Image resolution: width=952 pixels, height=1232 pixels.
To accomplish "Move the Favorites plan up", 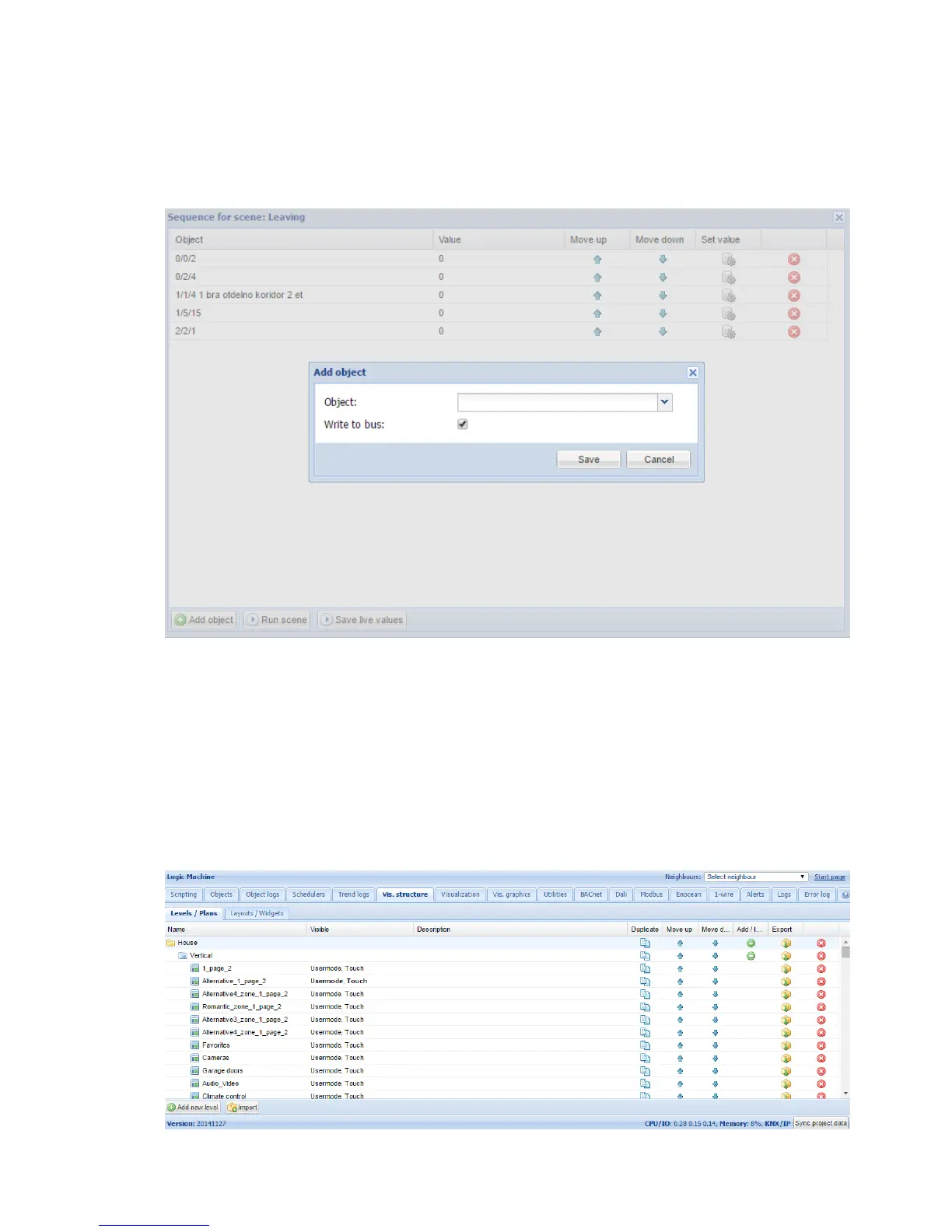I will pos(680,1045).
